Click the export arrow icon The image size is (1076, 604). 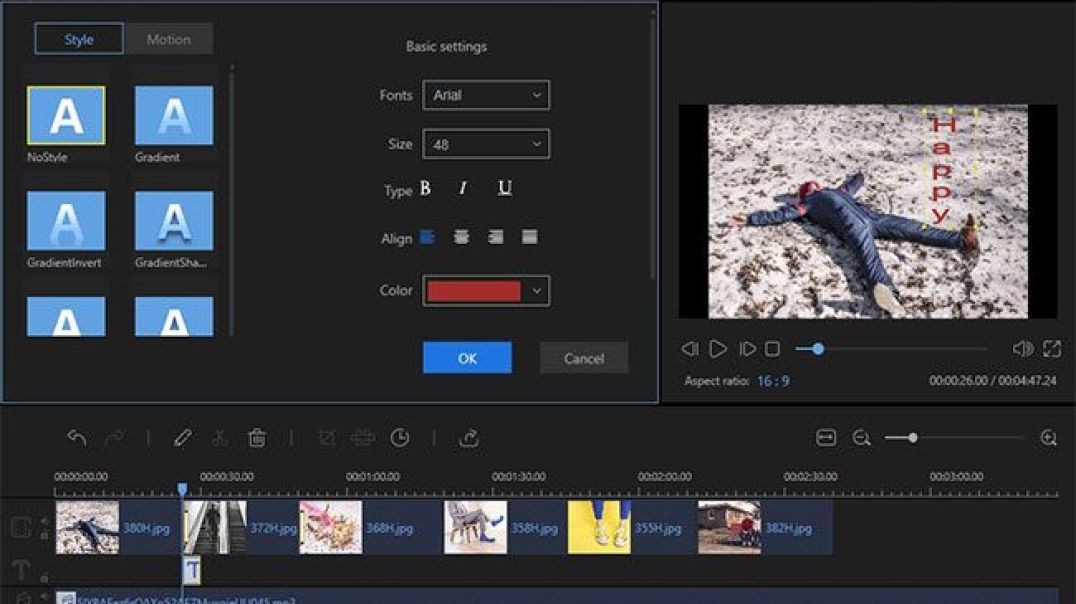(468, 438)
